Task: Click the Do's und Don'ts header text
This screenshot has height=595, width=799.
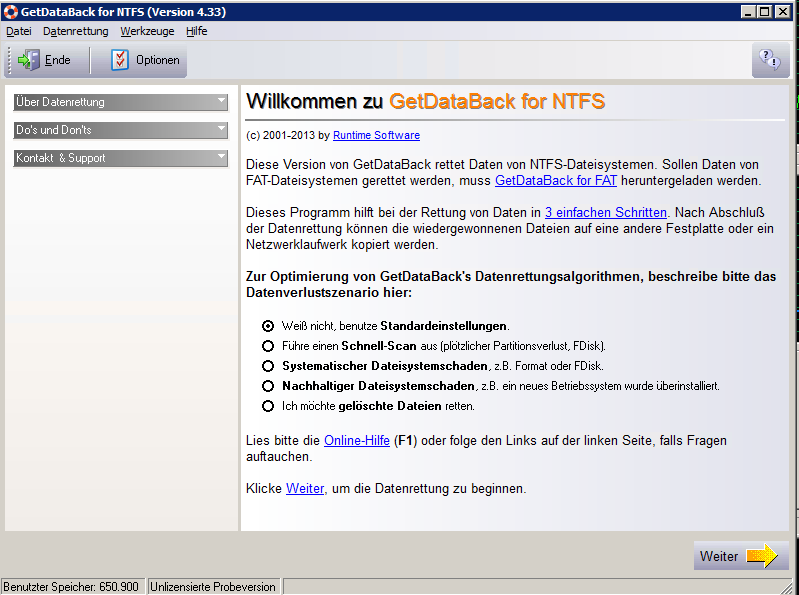Action: pyautogui.click(x=54, y=130)
